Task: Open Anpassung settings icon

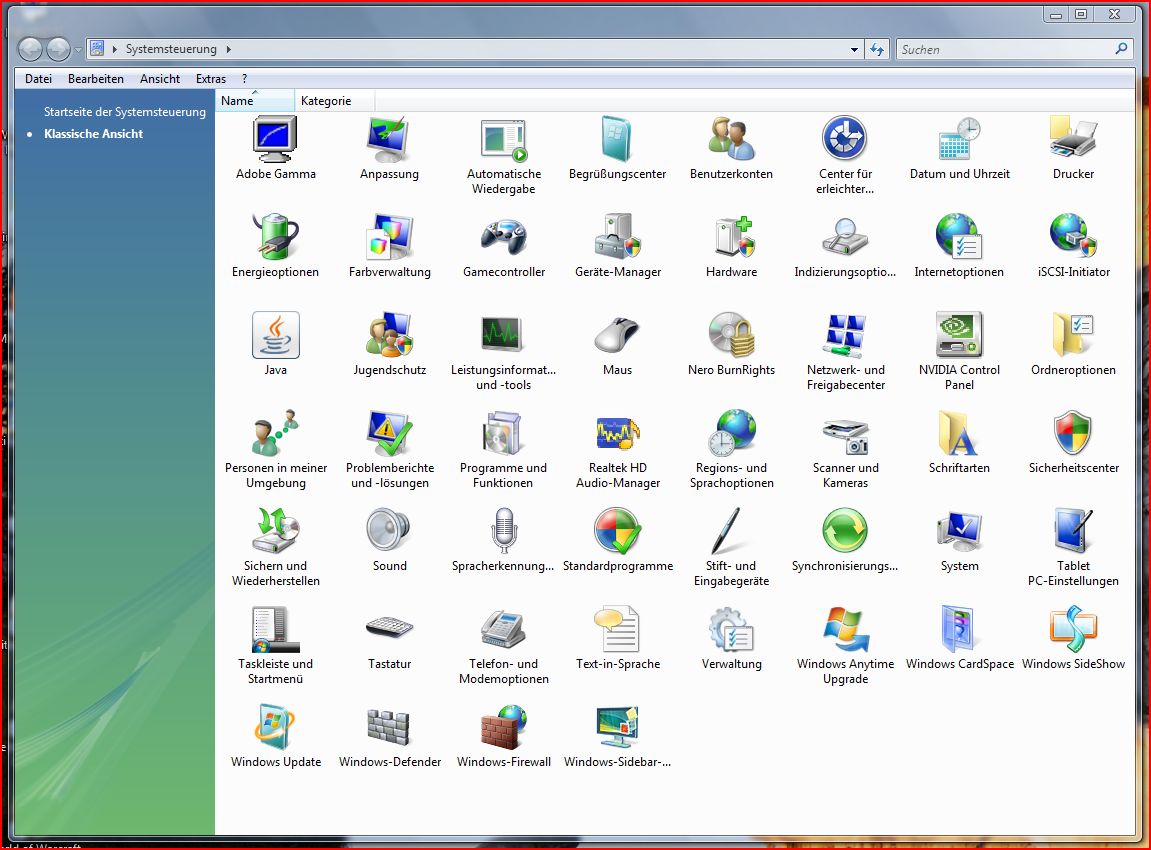Action: tap(389, 139)
